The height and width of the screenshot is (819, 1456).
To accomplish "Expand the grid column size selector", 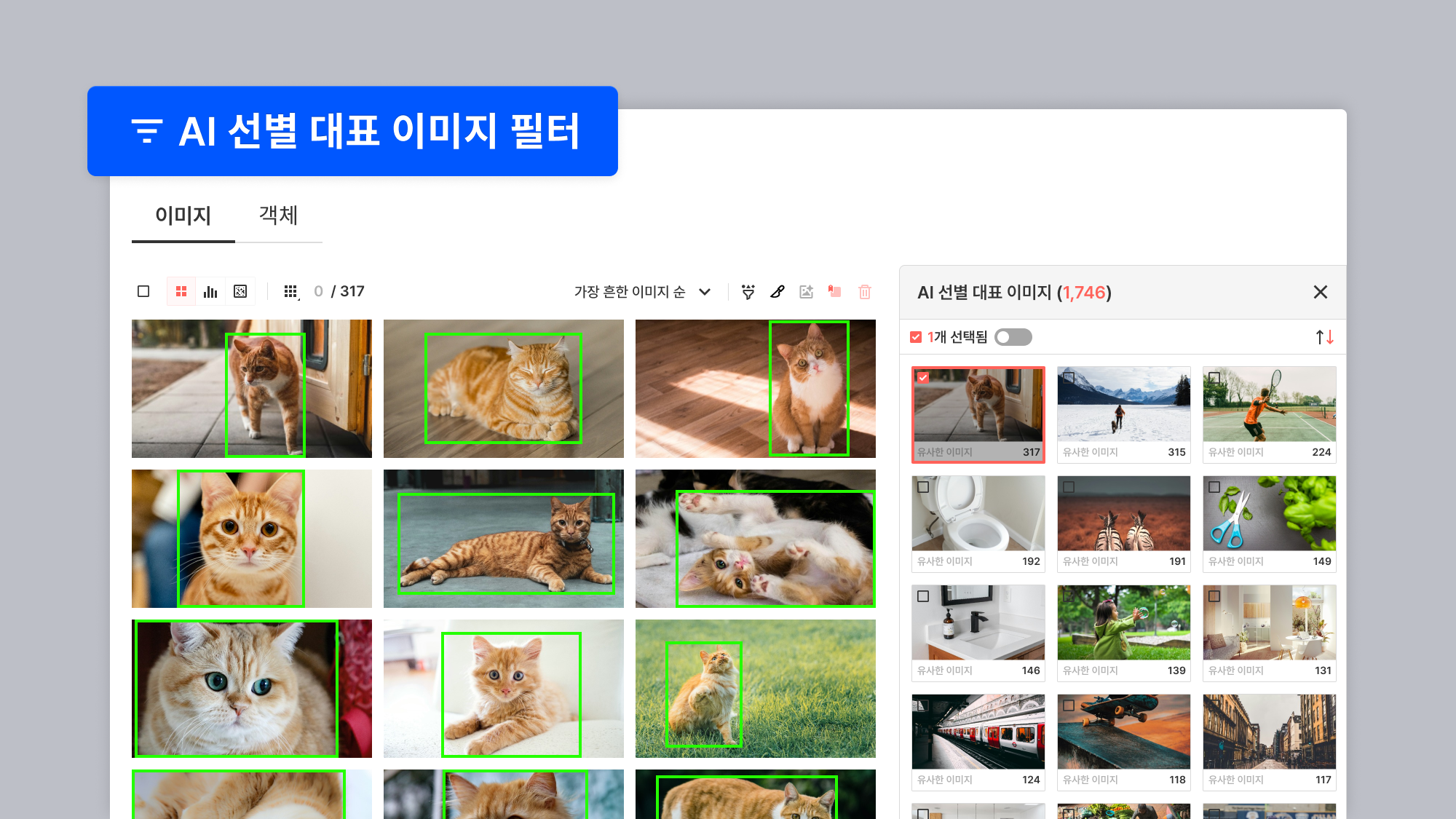I will tap(291, 292).
